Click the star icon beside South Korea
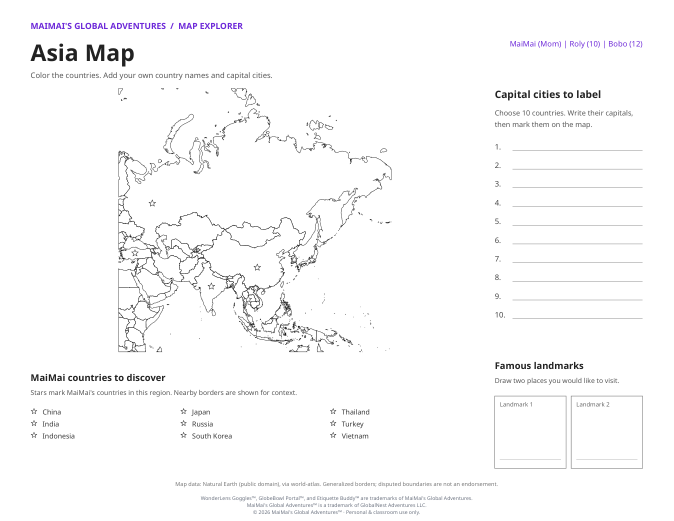 [x=184, y=435]
